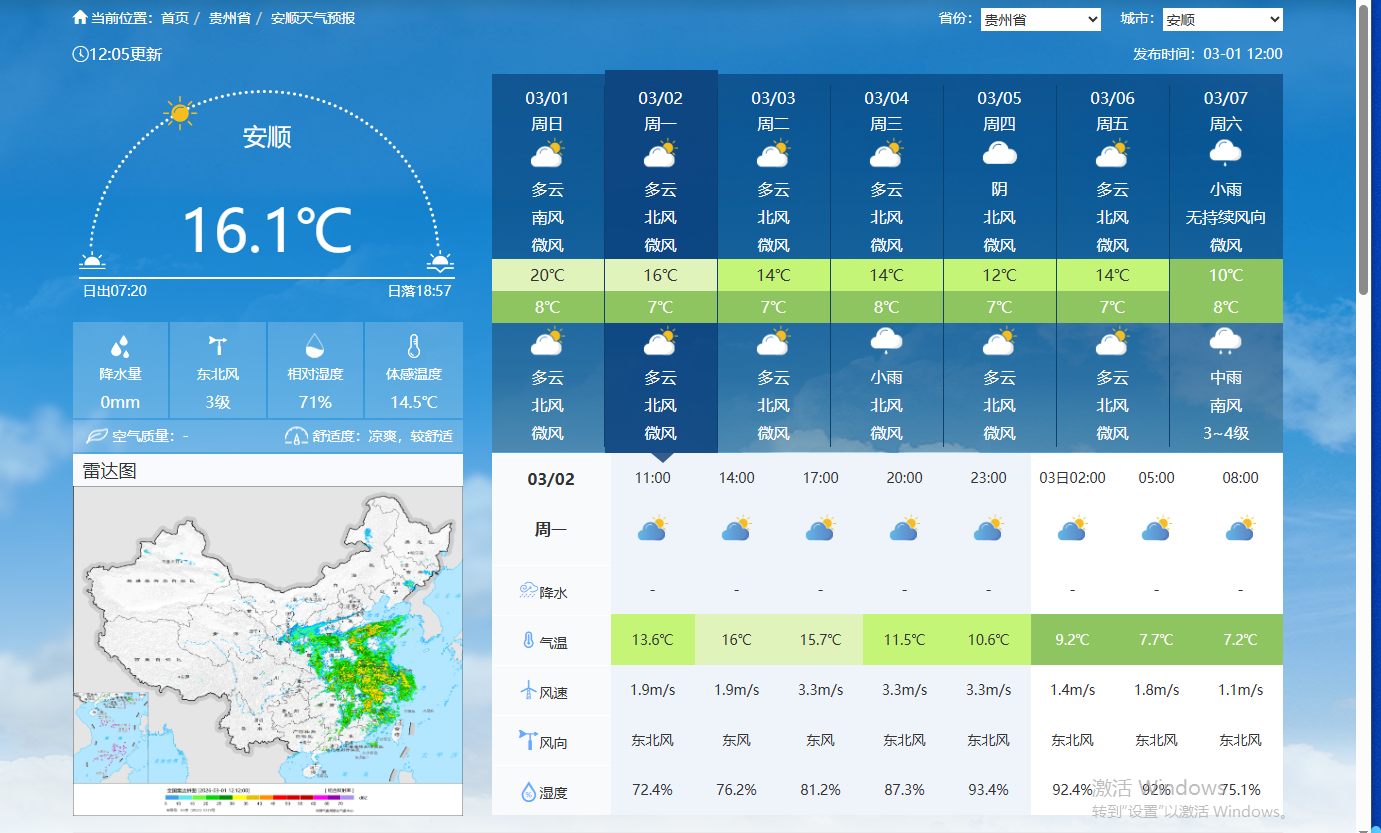
Task: Click the comfort level gauge icon
Action: click(296, 436)
